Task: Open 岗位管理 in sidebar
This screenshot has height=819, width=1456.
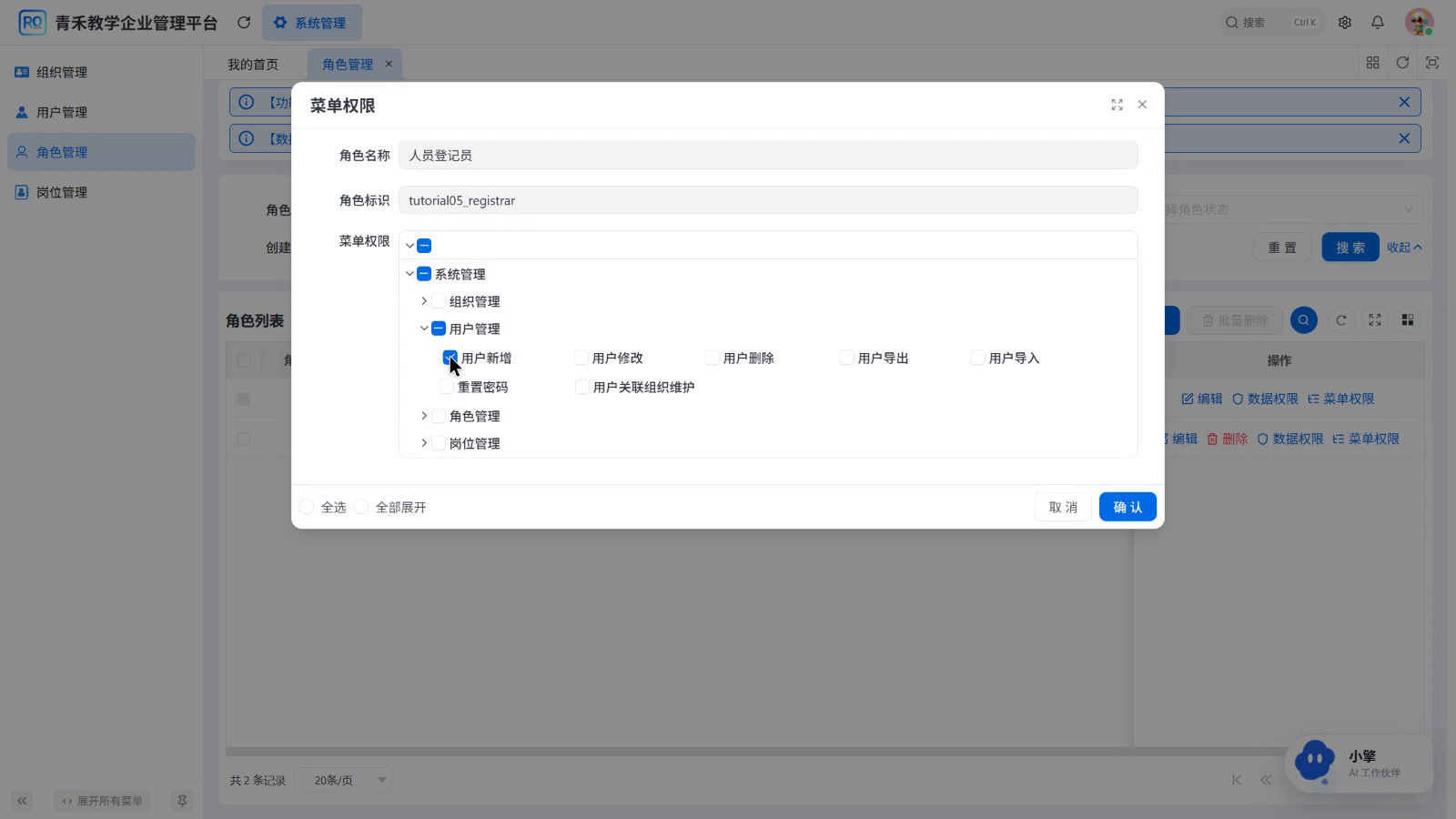Action: 102,192
